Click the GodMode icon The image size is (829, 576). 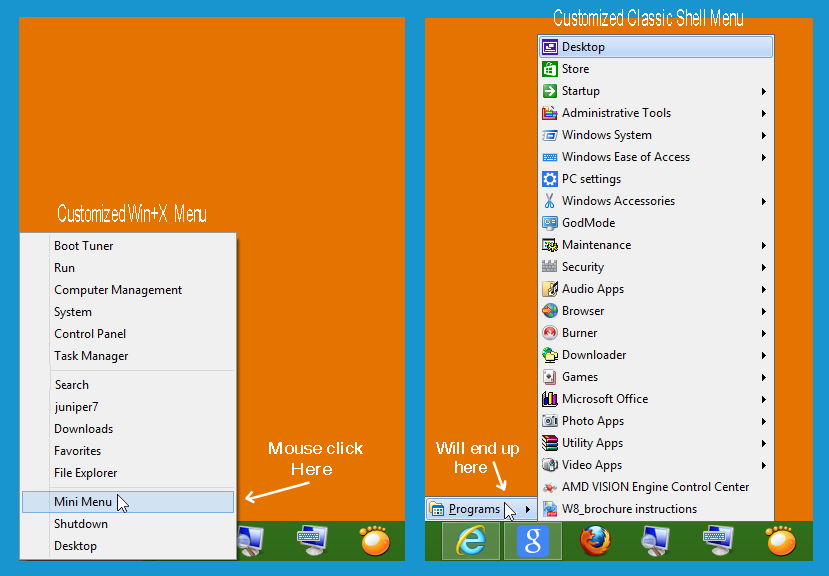pyautogui.click(x=550, y=223)
